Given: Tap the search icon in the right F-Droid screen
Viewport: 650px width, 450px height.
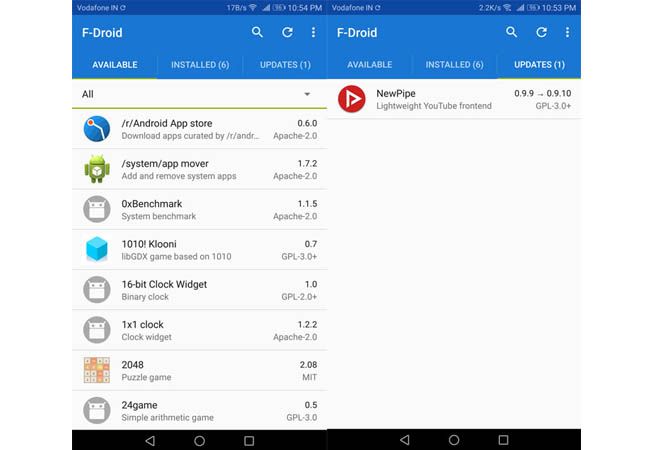Looking at the screenshot, I should tap(512, 32).
